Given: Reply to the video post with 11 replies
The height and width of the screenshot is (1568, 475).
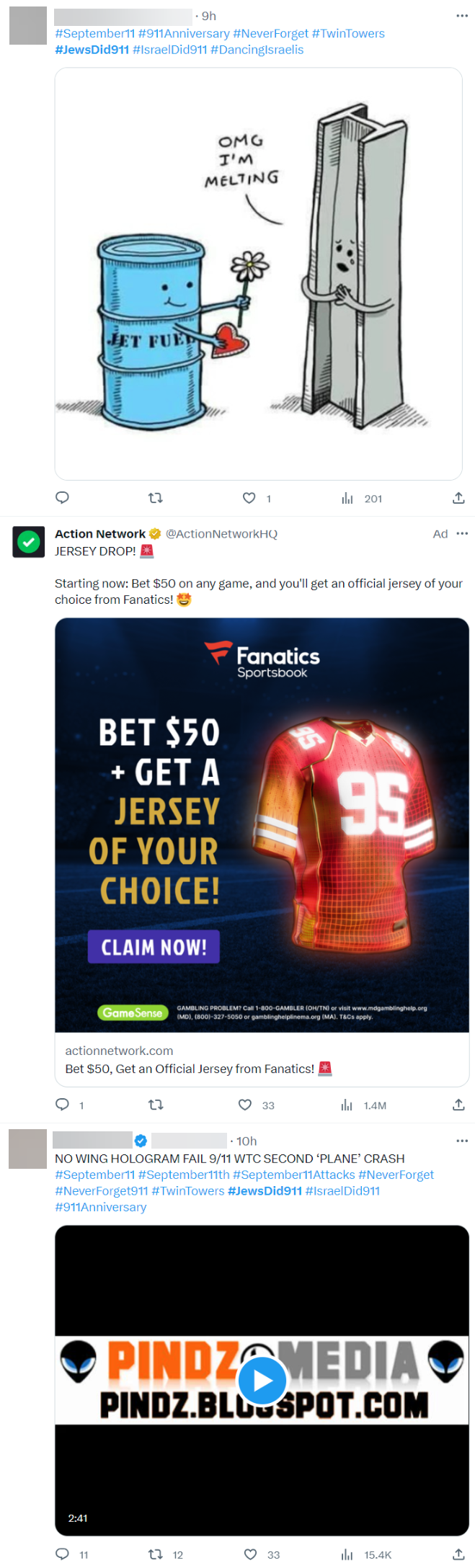Looking at the screenshot, I should pos(63,1554).
